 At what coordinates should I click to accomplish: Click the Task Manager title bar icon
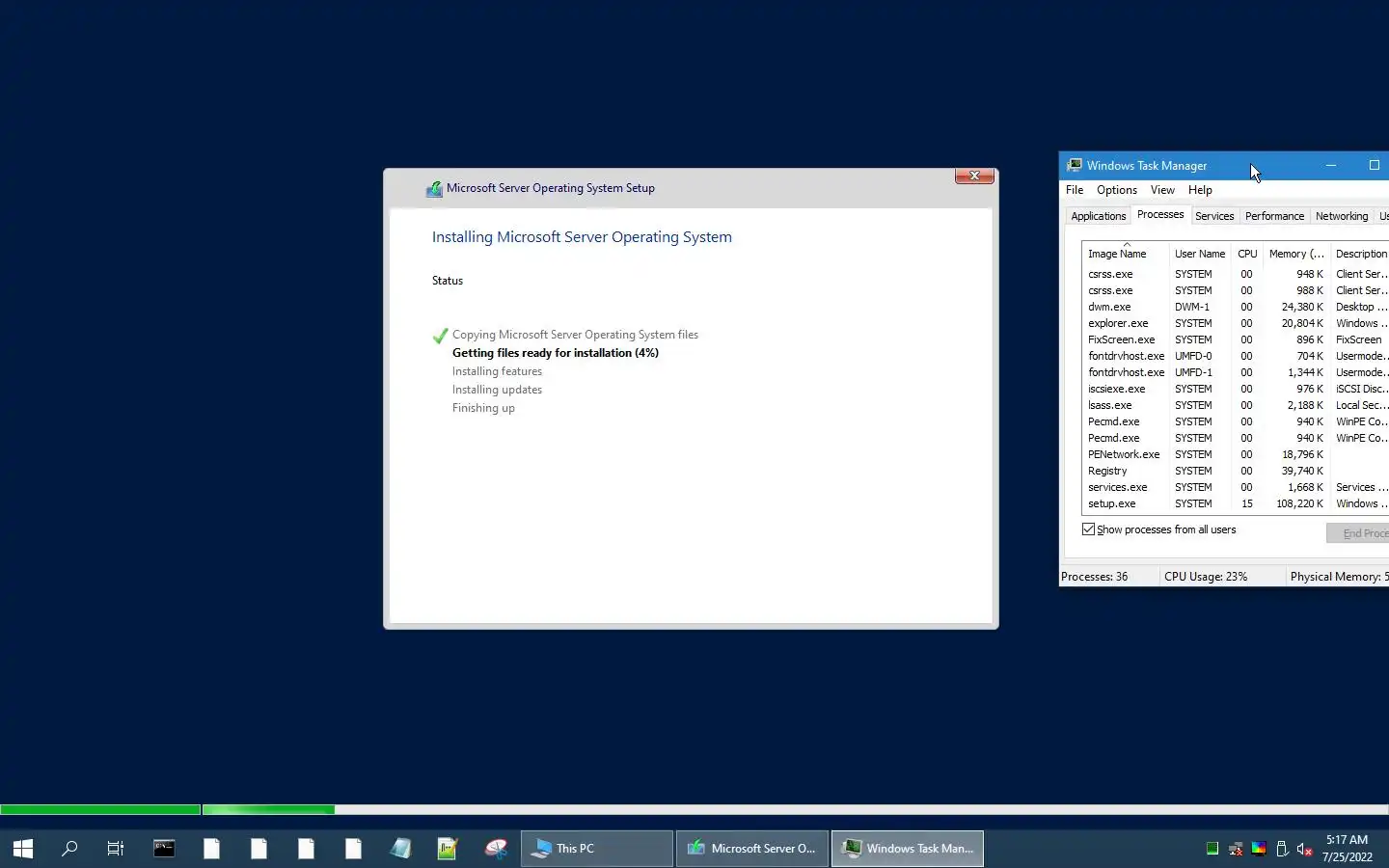1075,166
